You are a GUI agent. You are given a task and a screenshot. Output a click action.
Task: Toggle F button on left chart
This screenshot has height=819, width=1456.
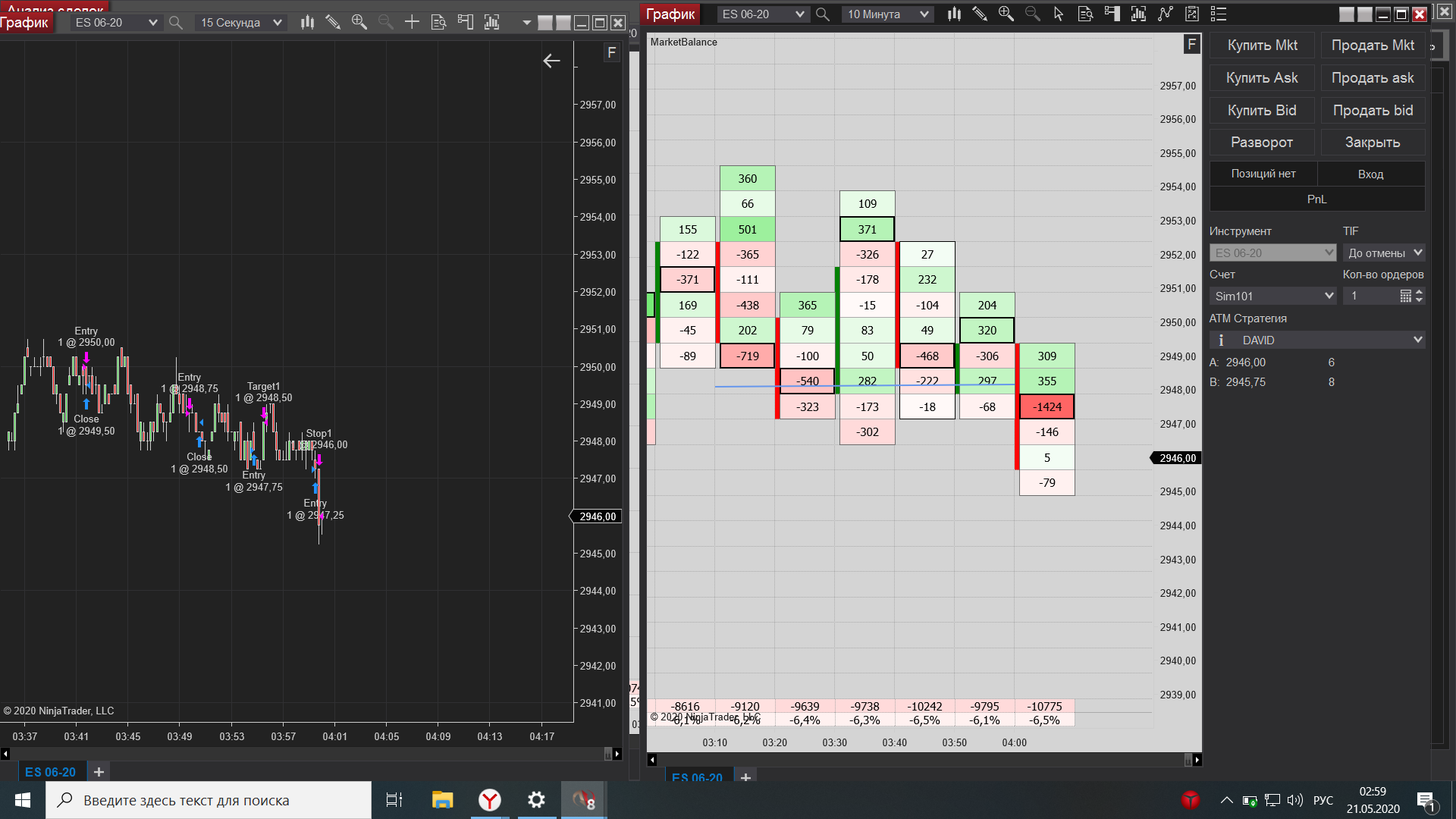point(611,52)
